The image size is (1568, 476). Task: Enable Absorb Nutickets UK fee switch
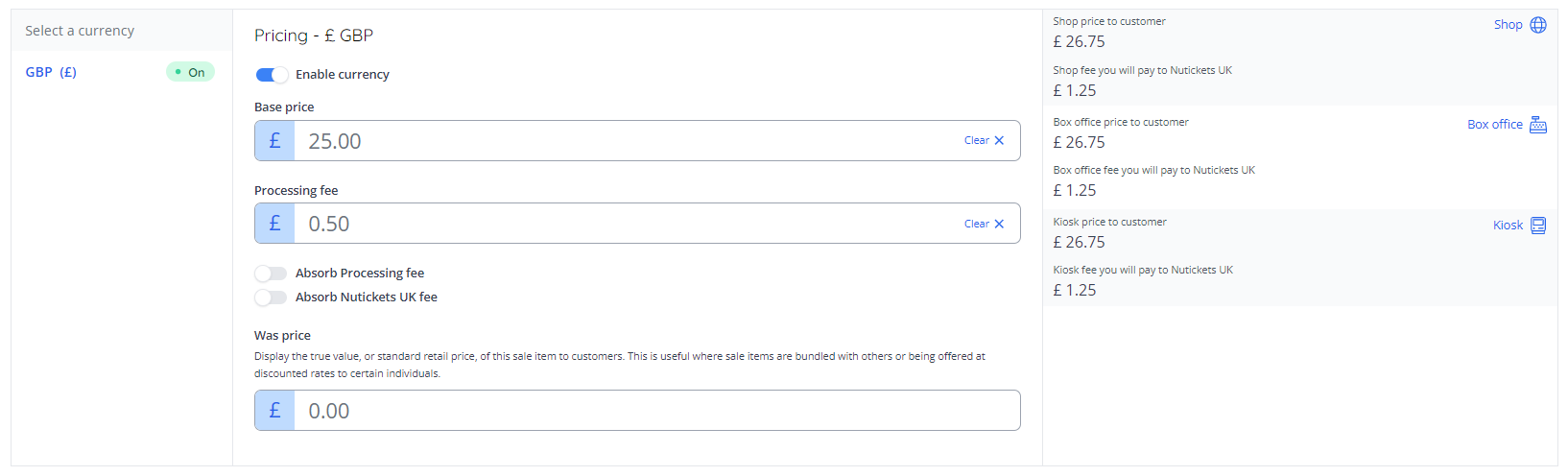pos(271,297)
